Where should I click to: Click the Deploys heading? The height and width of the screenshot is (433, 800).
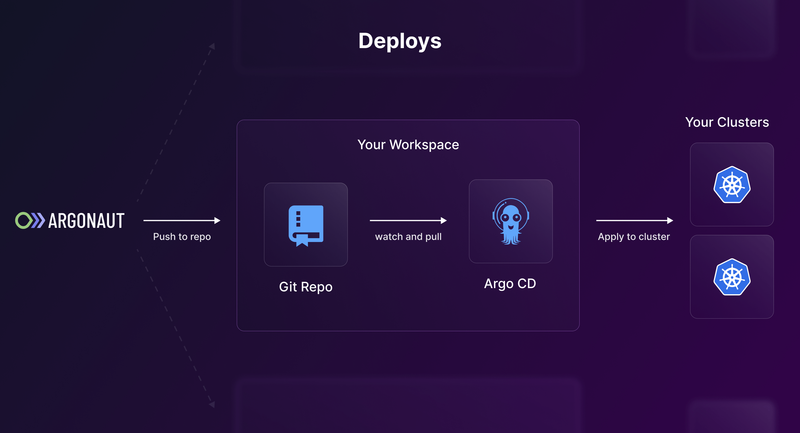click(x=400, y=42)
